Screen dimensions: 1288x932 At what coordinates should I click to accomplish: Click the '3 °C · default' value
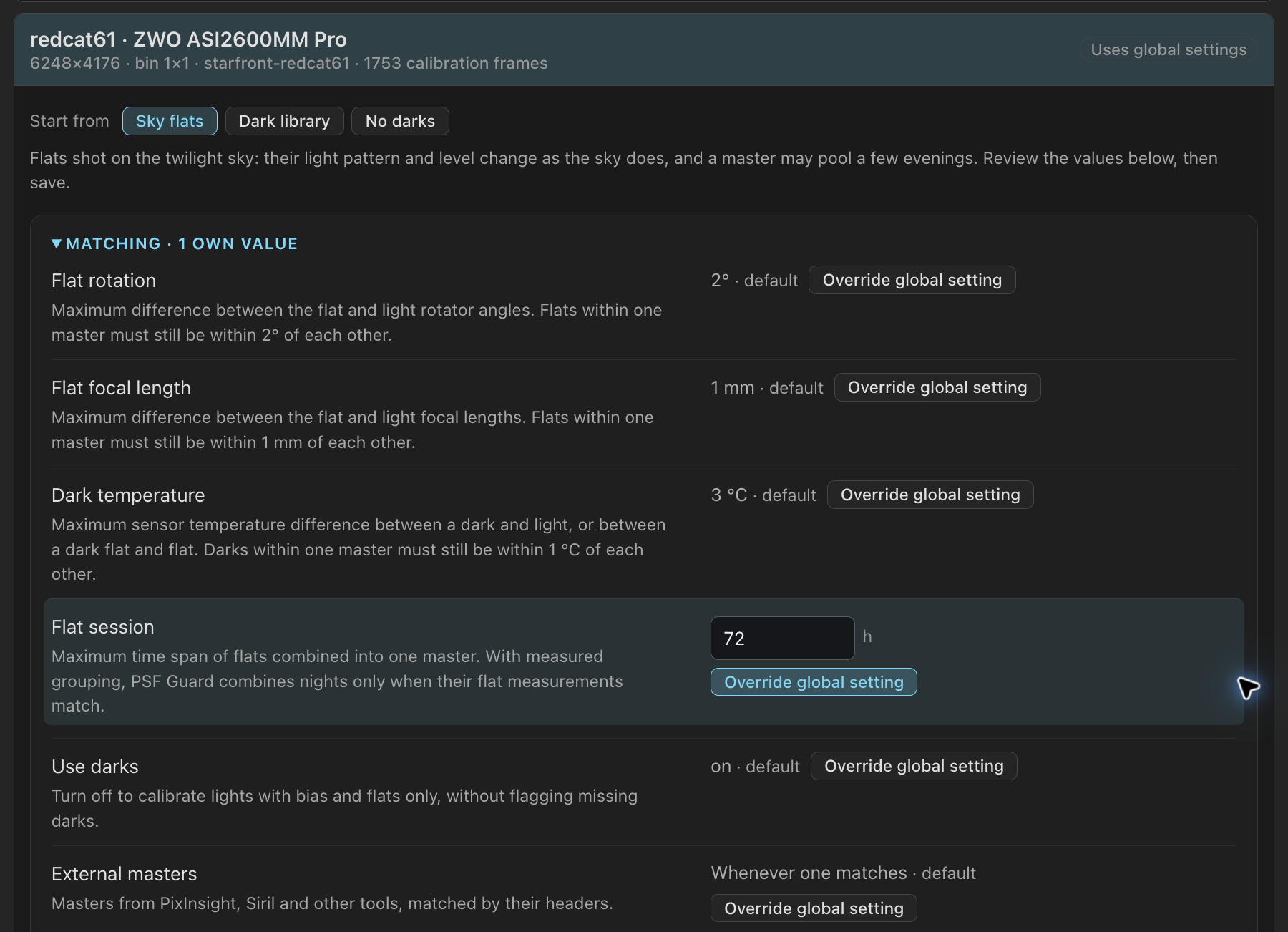tap(763, 495)
